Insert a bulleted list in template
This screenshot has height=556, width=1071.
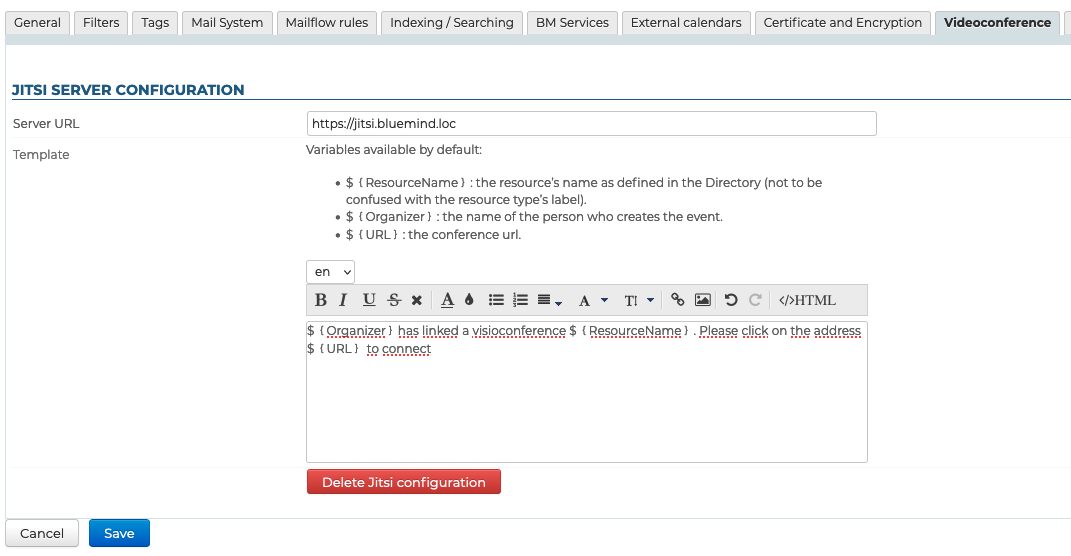pos(496,300)
